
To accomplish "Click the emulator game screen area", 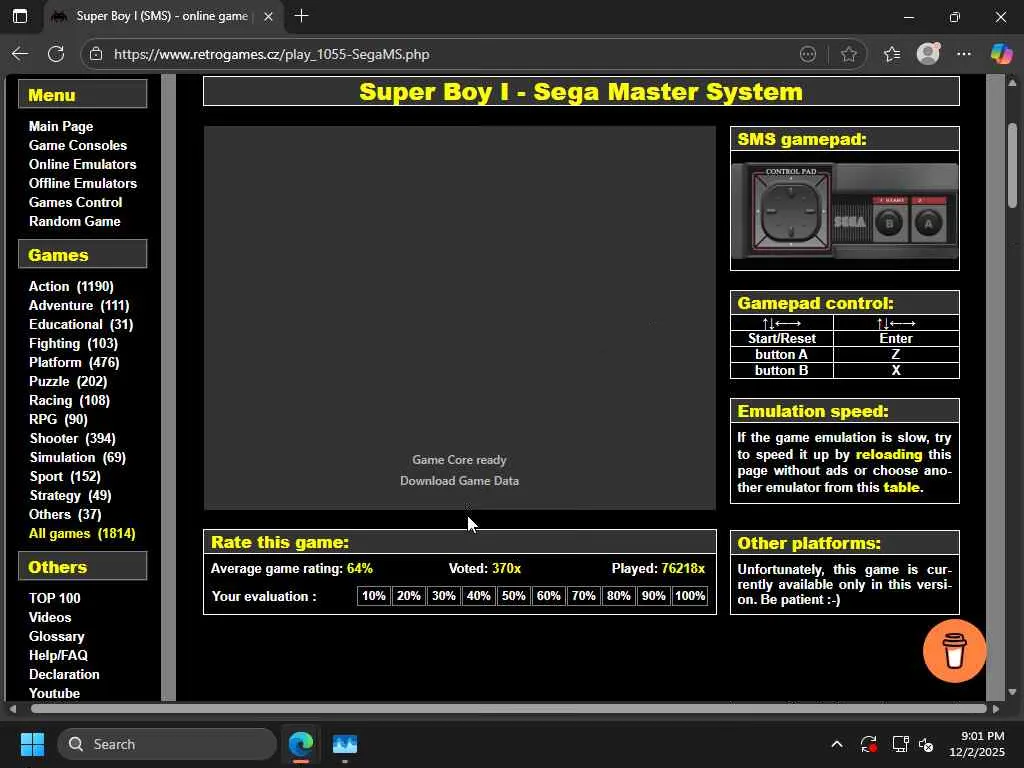I will (x=460, y=317).
